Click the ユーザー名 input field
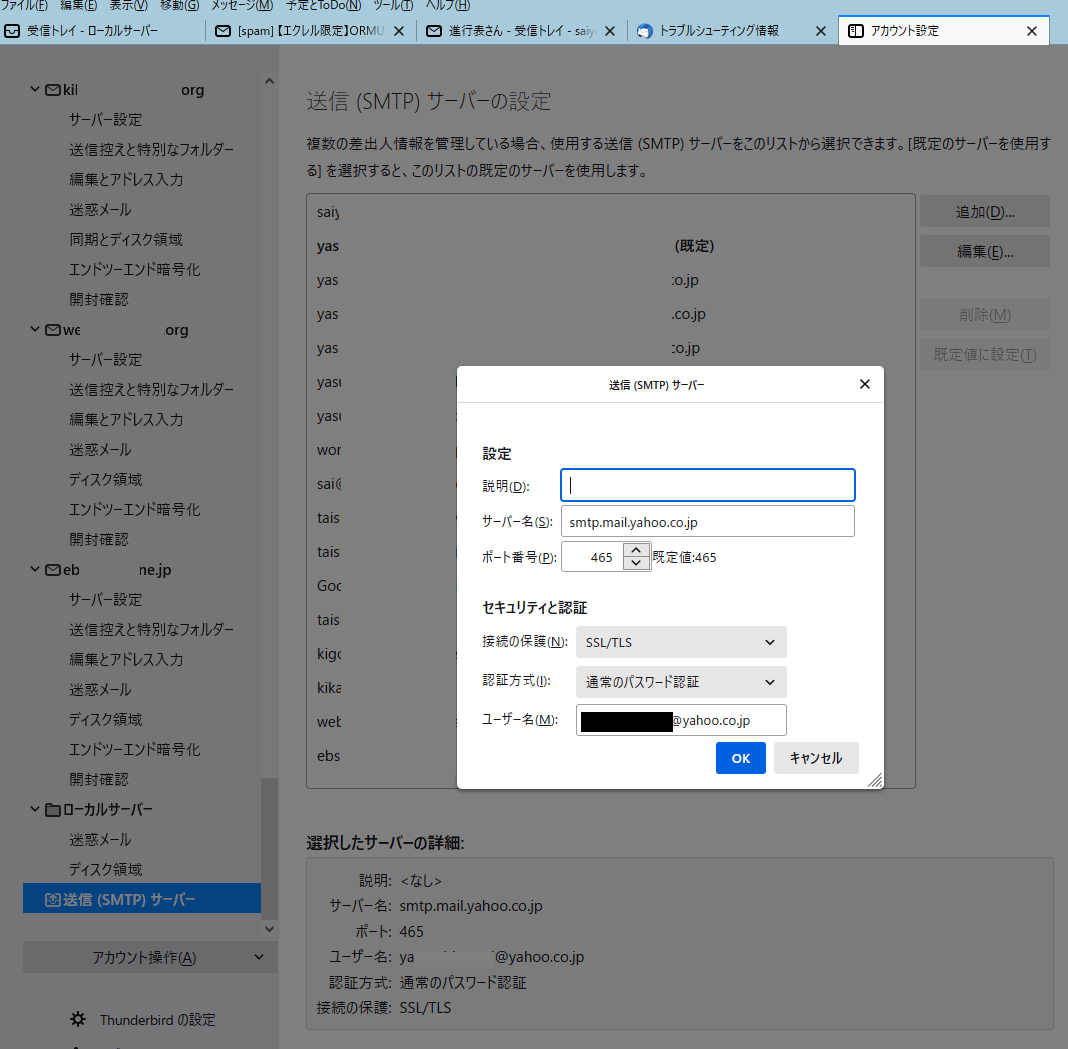 pyautogui.click(x=681, y=720)
